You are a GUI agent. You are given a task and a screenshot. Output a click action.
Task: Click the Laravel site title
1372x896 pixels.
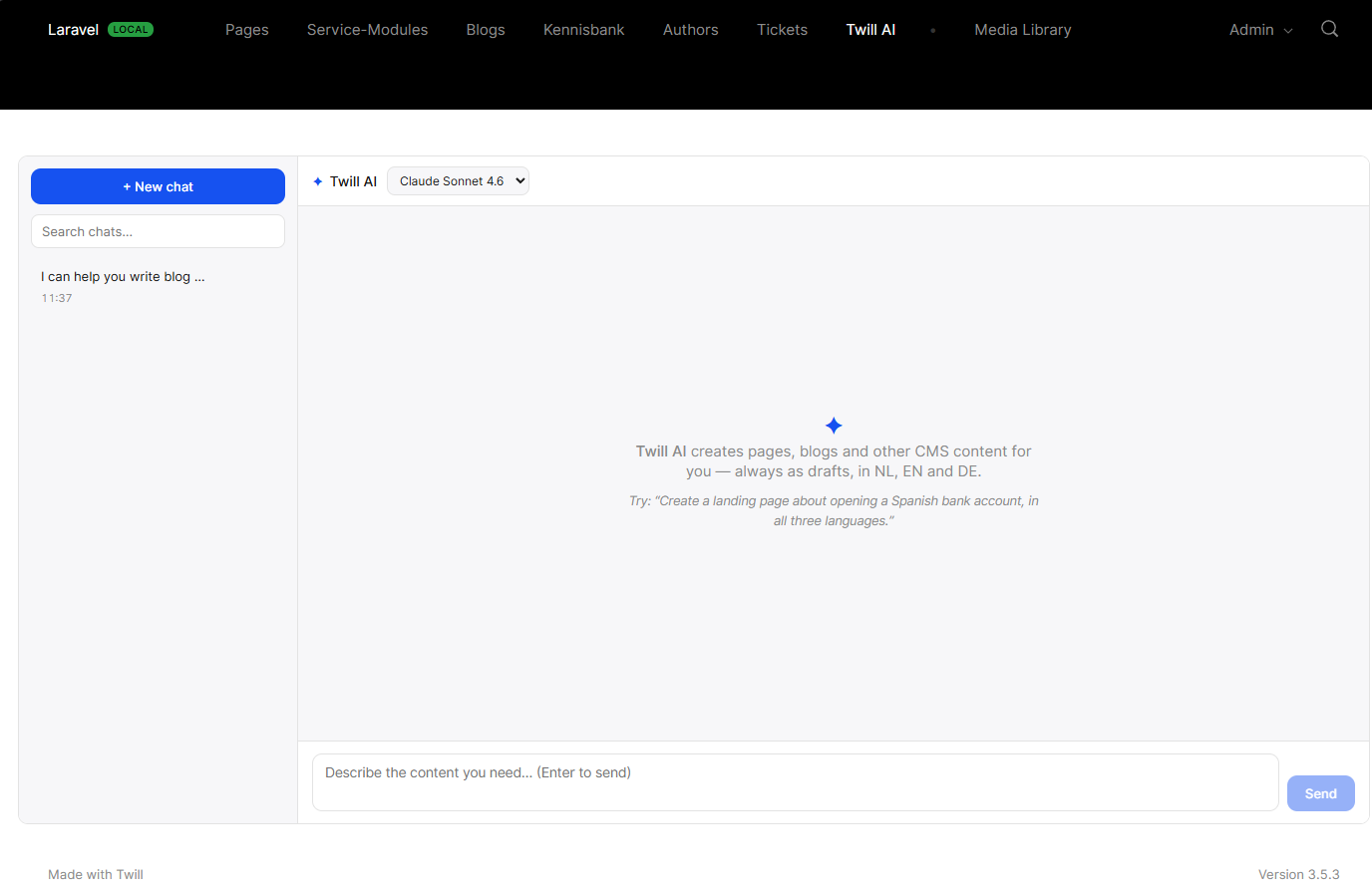73,30
